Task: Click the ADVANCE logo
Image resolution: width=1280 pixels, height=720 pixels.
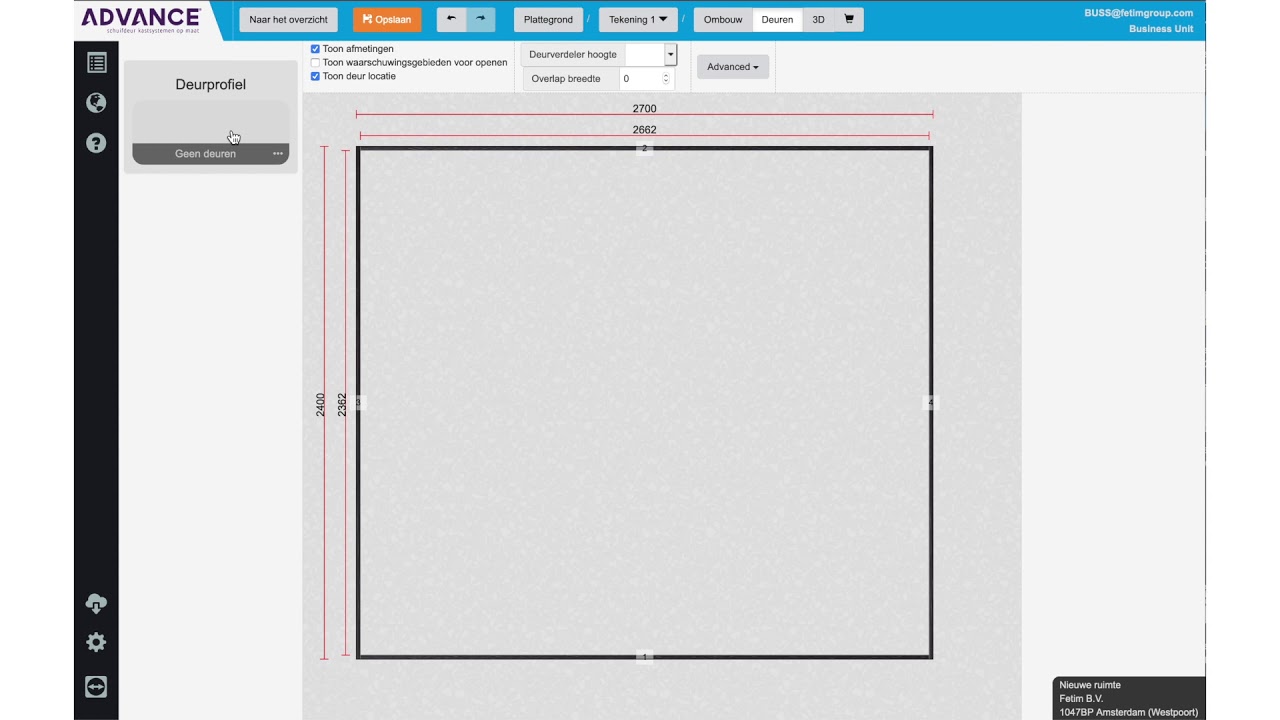Action: 140,19
